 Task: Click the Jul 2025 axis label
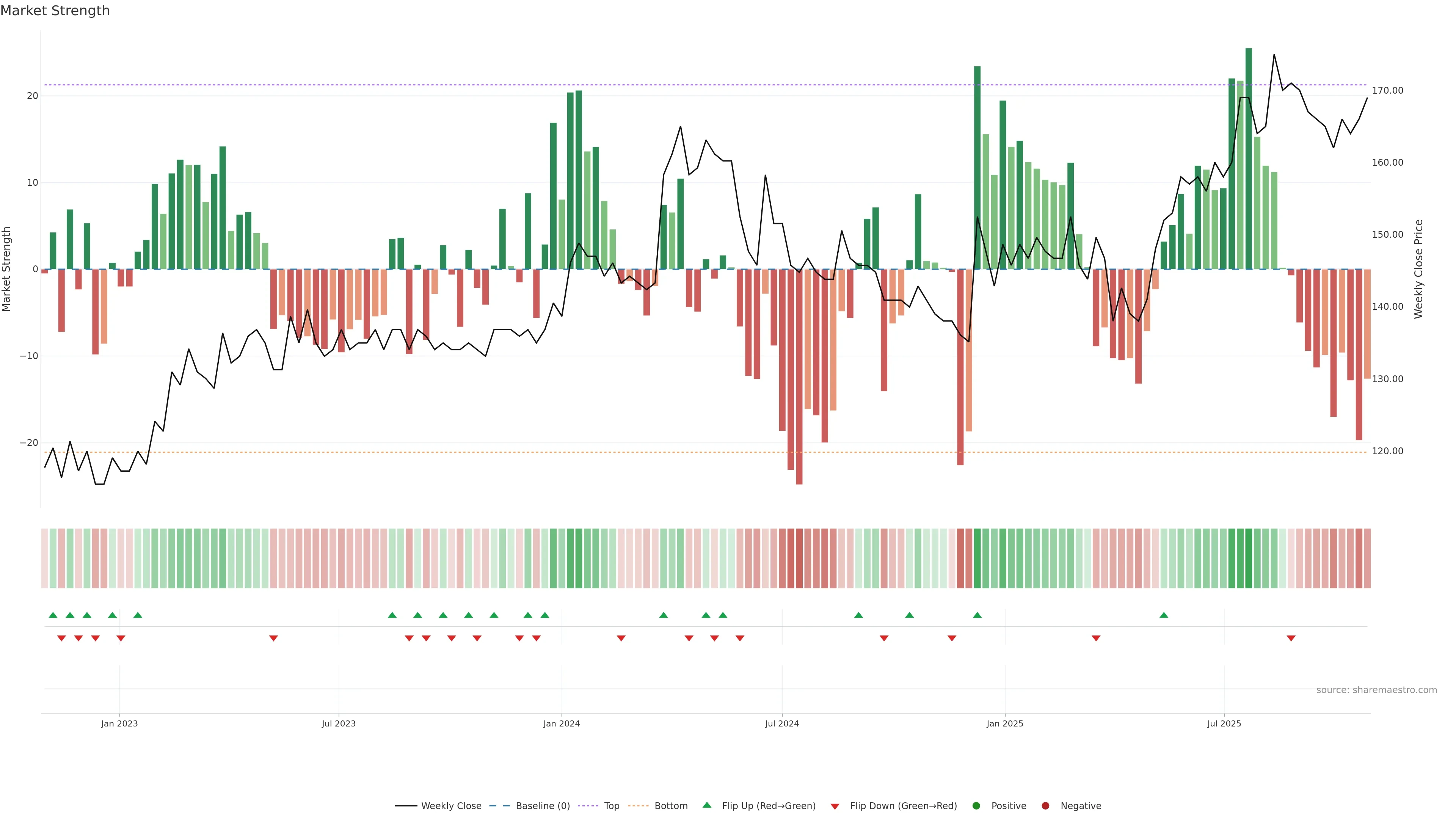click(1224, 723)
